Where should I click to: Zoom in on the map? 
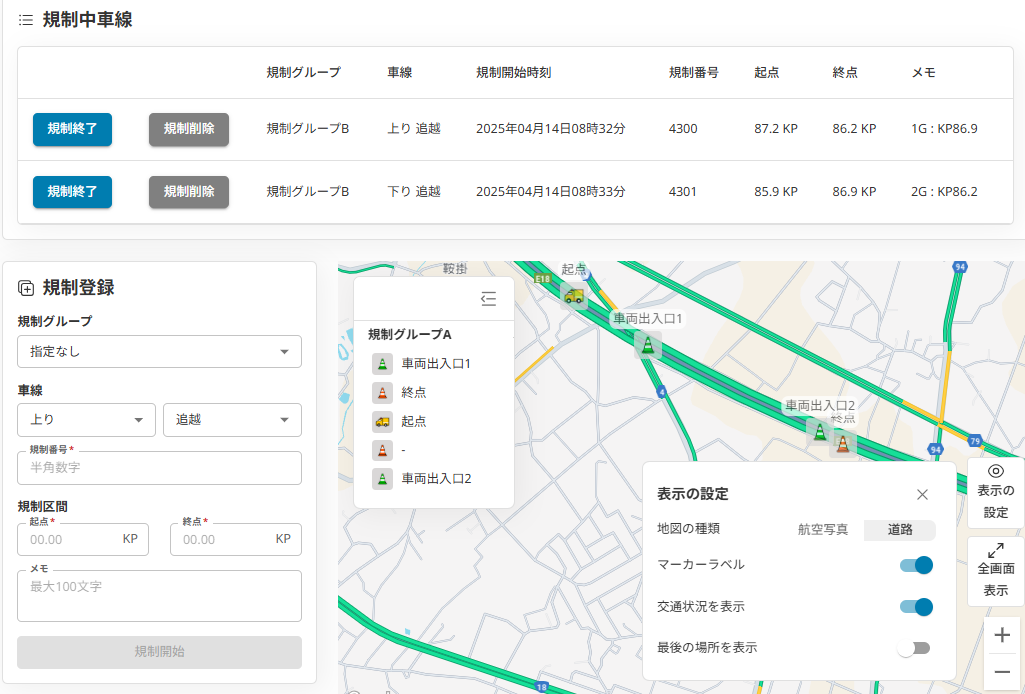click(1002, 635)
